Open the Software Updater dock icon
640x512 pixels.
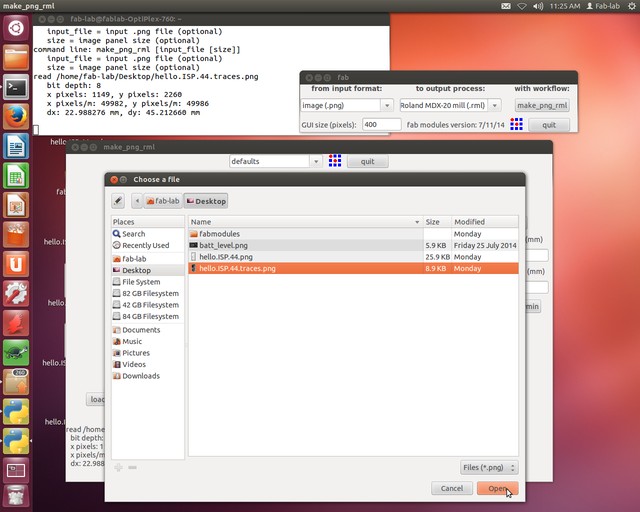[x=16, y=382]
